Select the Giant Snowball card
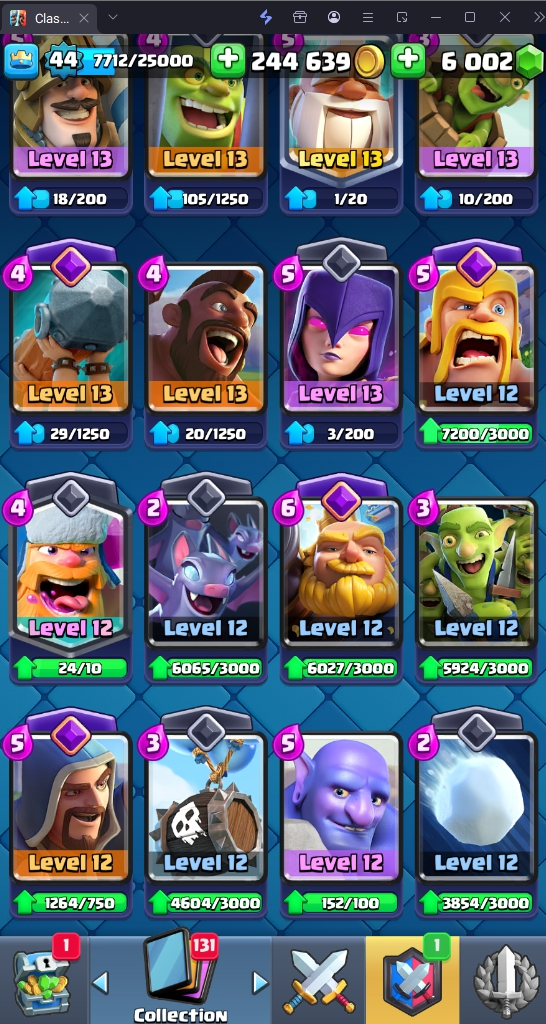Viewport: 546px width, 1024px height. 475,807
